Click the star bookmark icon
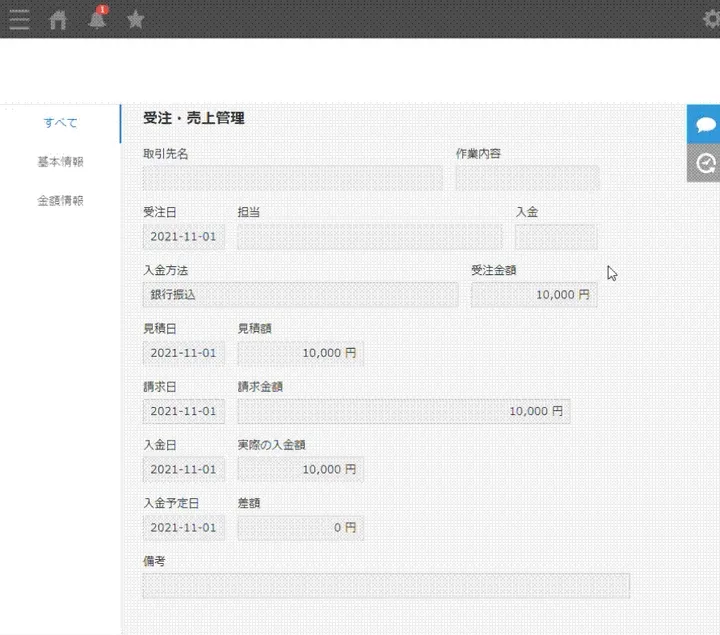Image resolution: width=720 pixels, height=635 pixels. pyautogui.click(x=135, y=19)
